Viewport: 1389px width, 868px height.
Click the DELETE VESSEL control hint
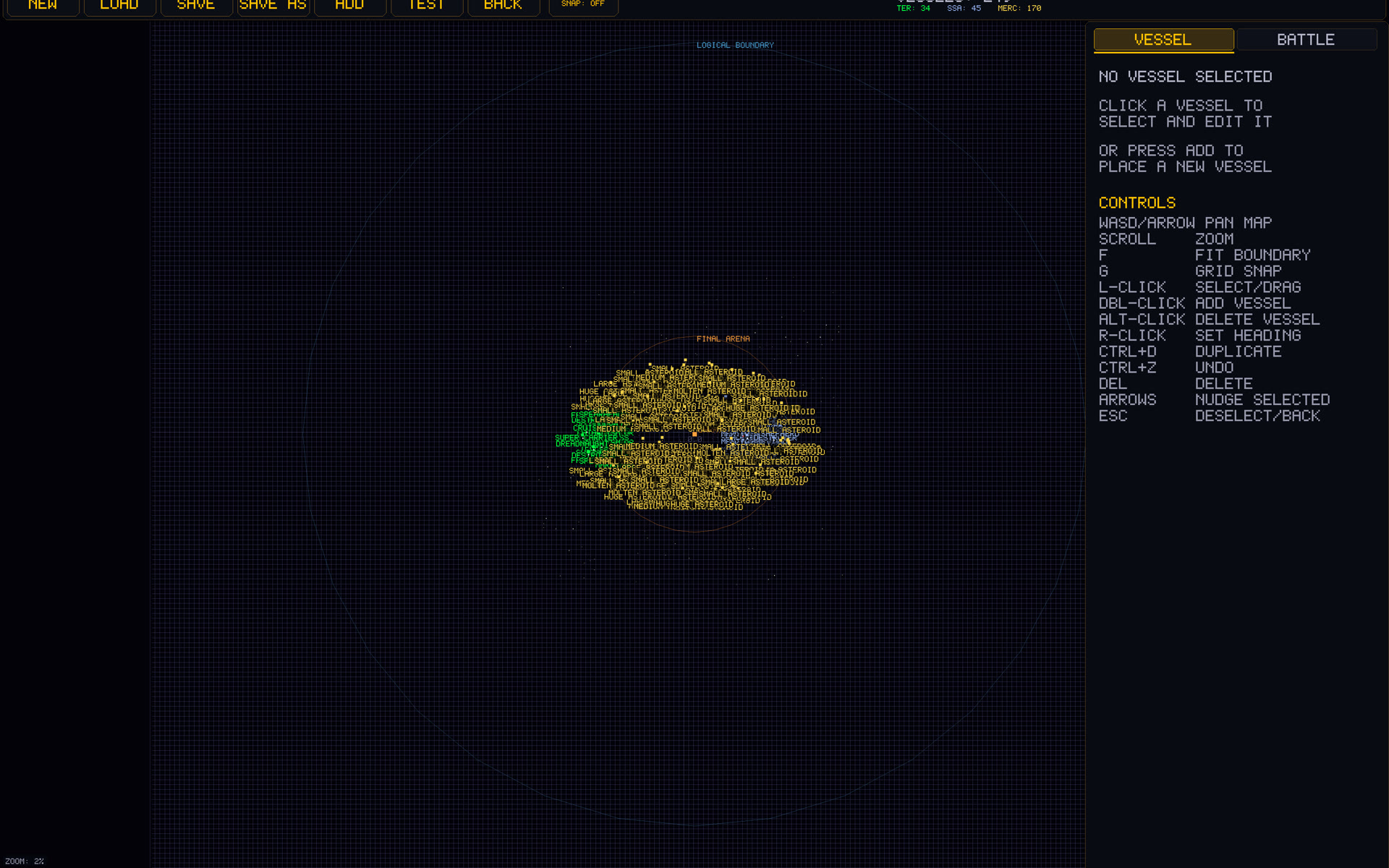coord(1257,320)
